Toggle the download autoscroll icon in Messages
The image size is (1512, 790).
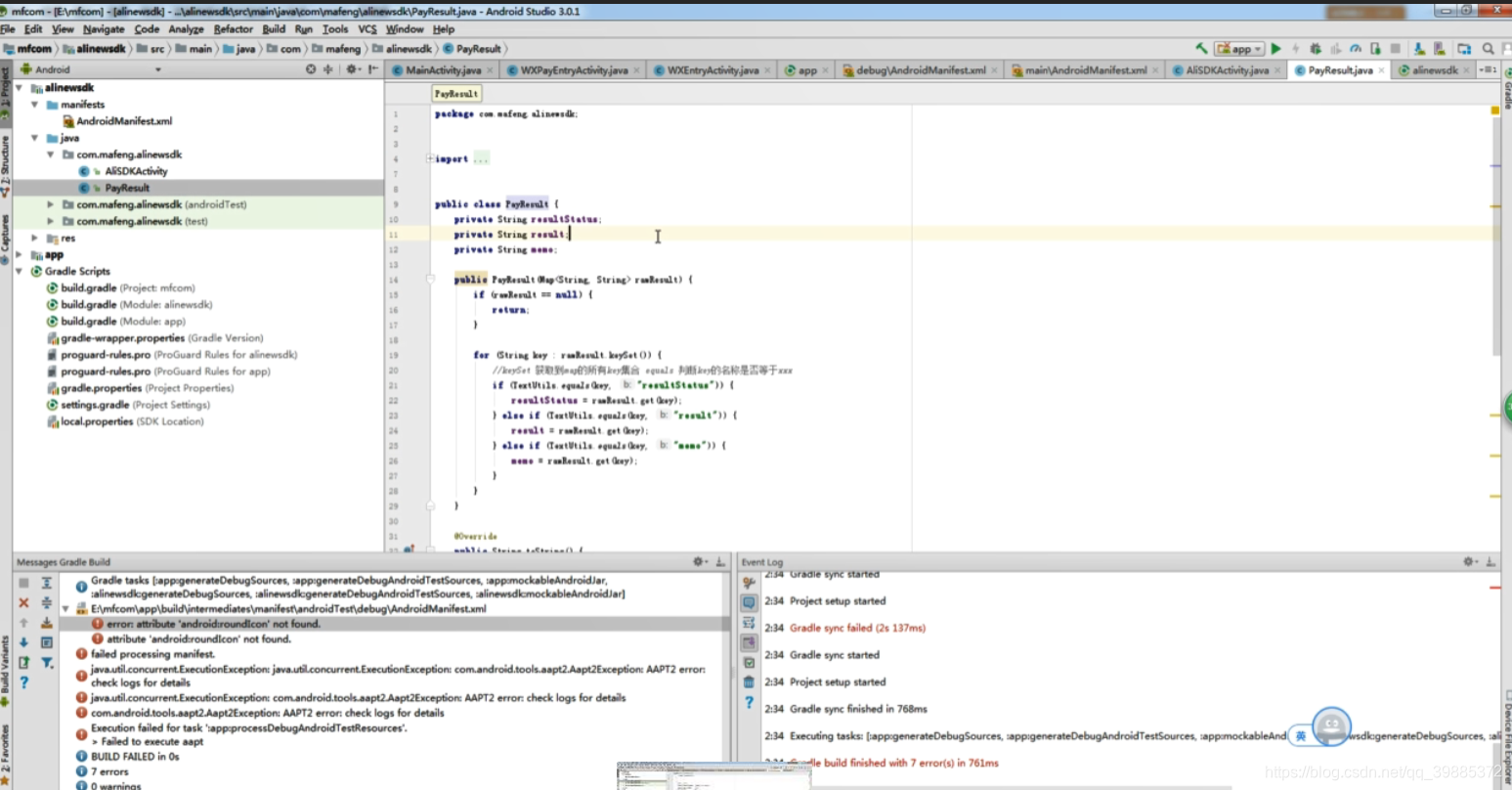(x=46, y=623)
